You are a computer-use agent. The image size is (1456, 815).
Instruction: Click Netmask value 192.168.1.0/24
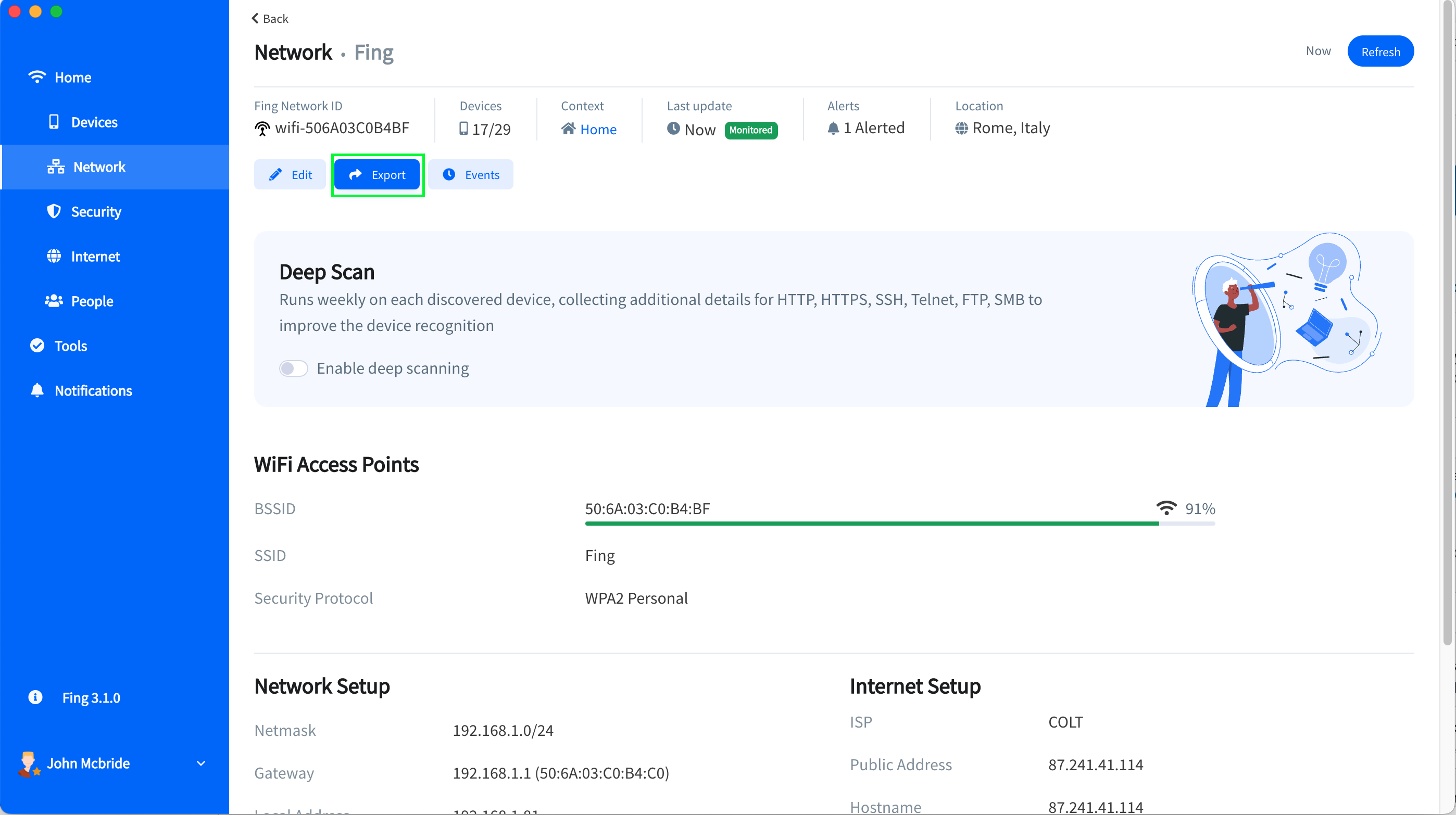[x=503, y=730]
